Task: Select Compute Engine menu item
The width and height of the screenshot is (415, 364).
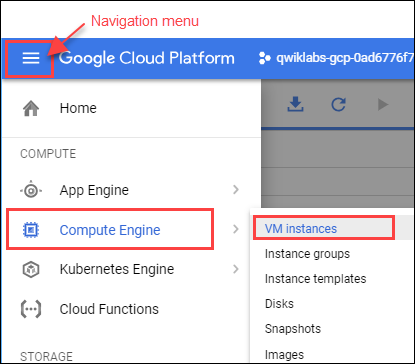Action: [x=110, y=229]
